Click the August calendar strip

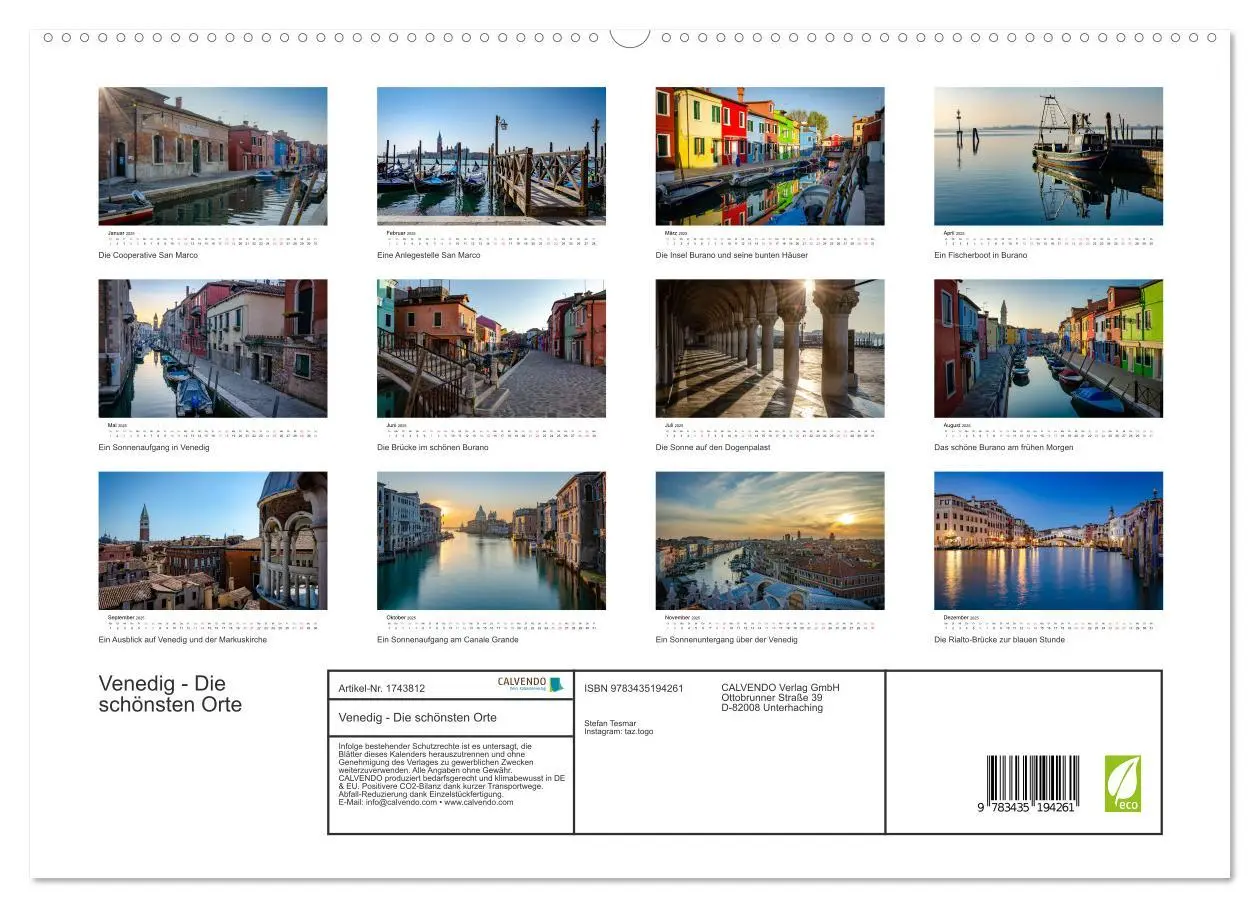[x=1048, y=431]
